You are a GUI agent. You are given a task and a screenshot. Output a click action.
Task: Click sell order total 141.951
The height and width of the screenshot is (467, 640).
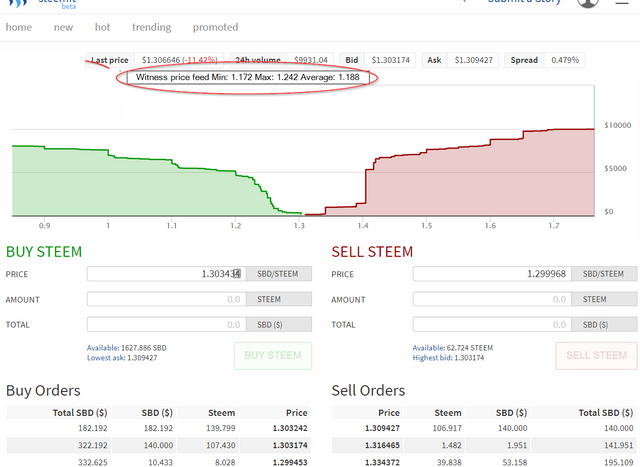pos(619,445)
